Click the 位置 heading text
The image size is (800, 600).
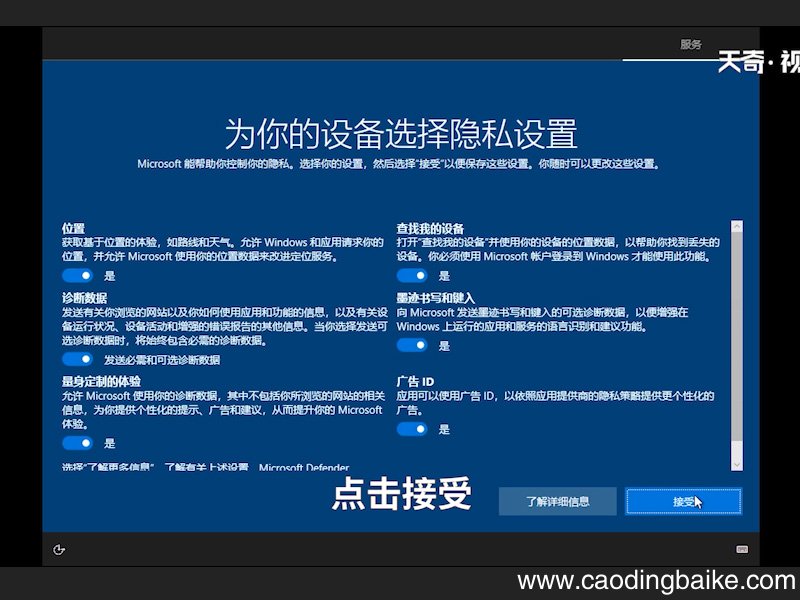pos(73,229)
